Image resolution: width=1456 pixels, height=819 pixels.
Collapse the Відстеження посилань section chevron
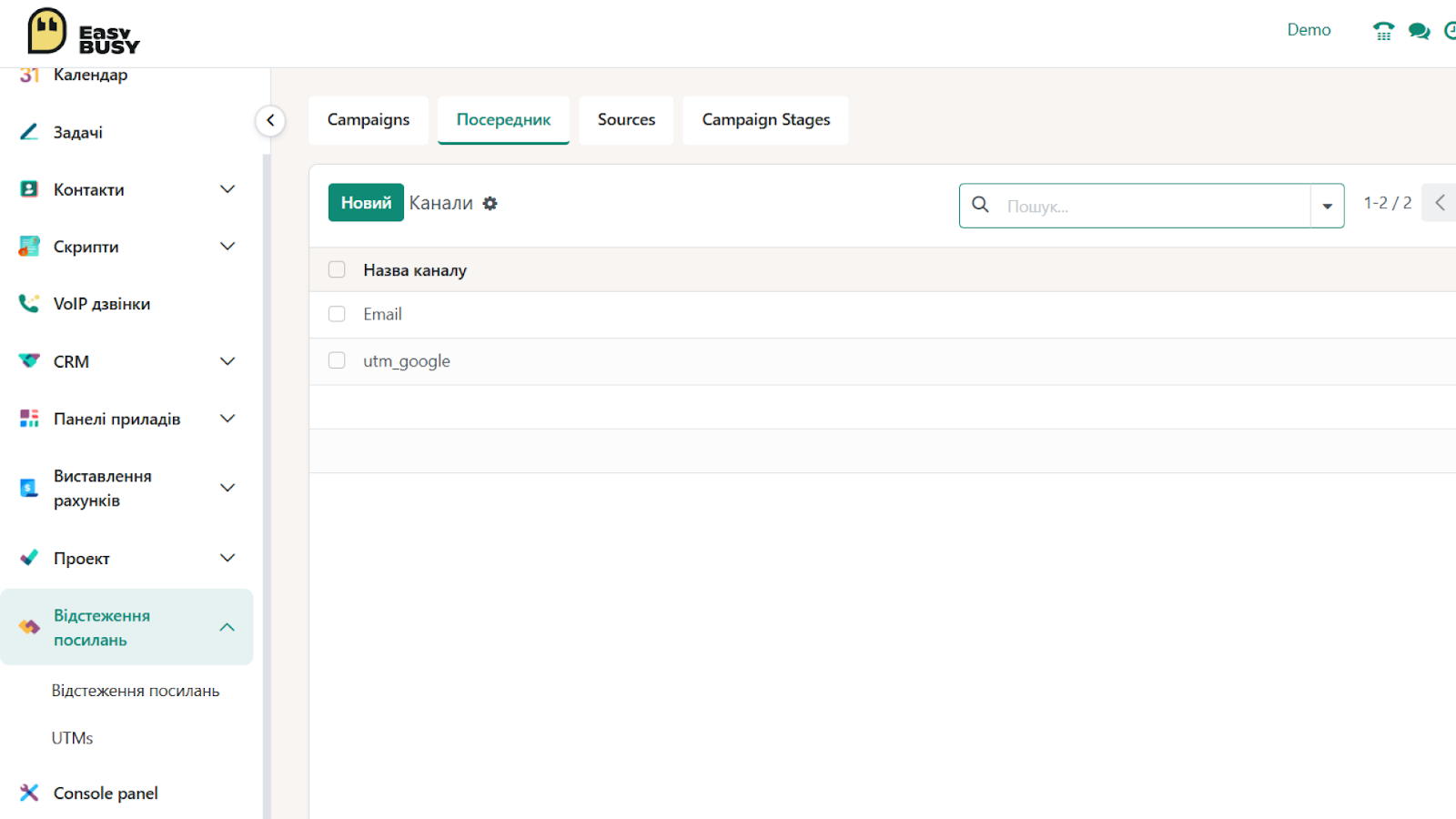227,627
